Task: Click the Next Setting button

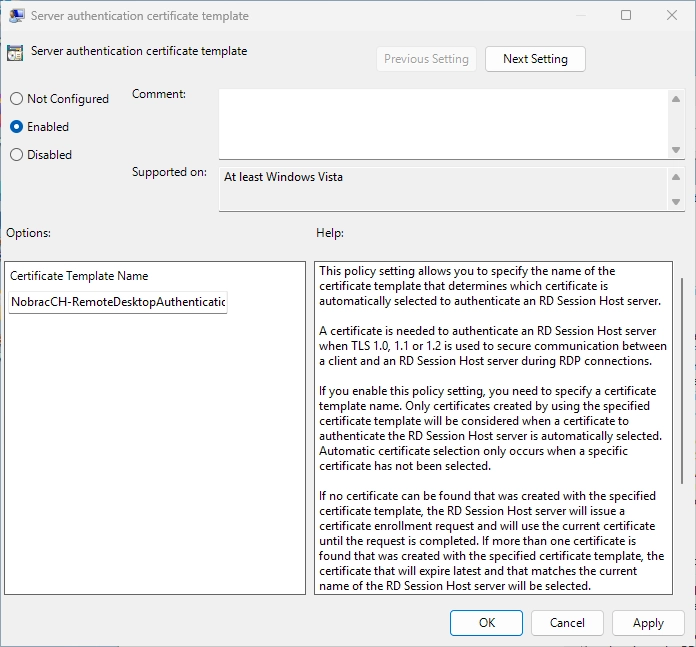Action: [x=535, y=59]
